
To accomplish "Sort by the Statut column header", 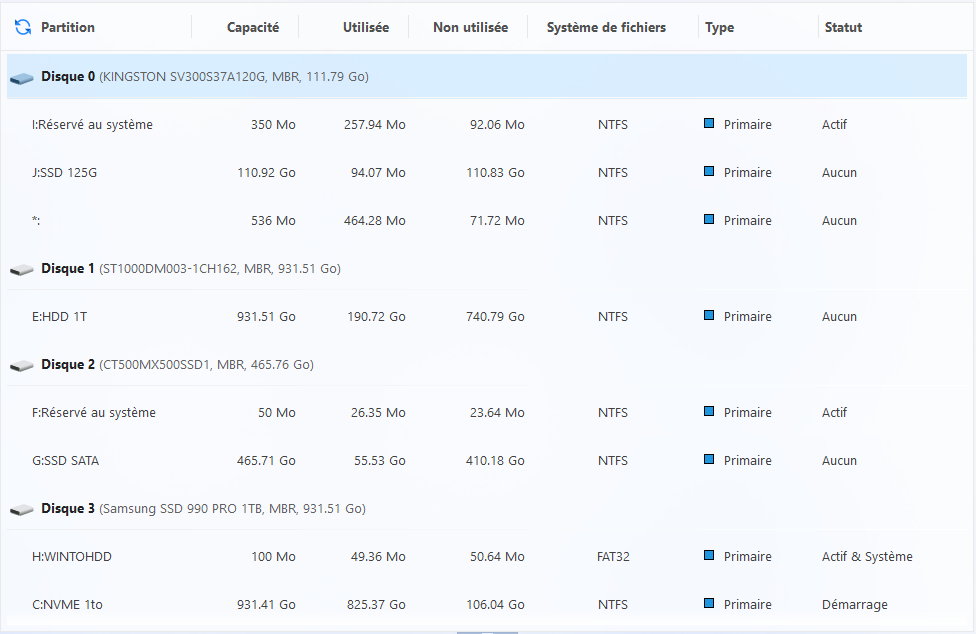I will (x=843, y=27).
